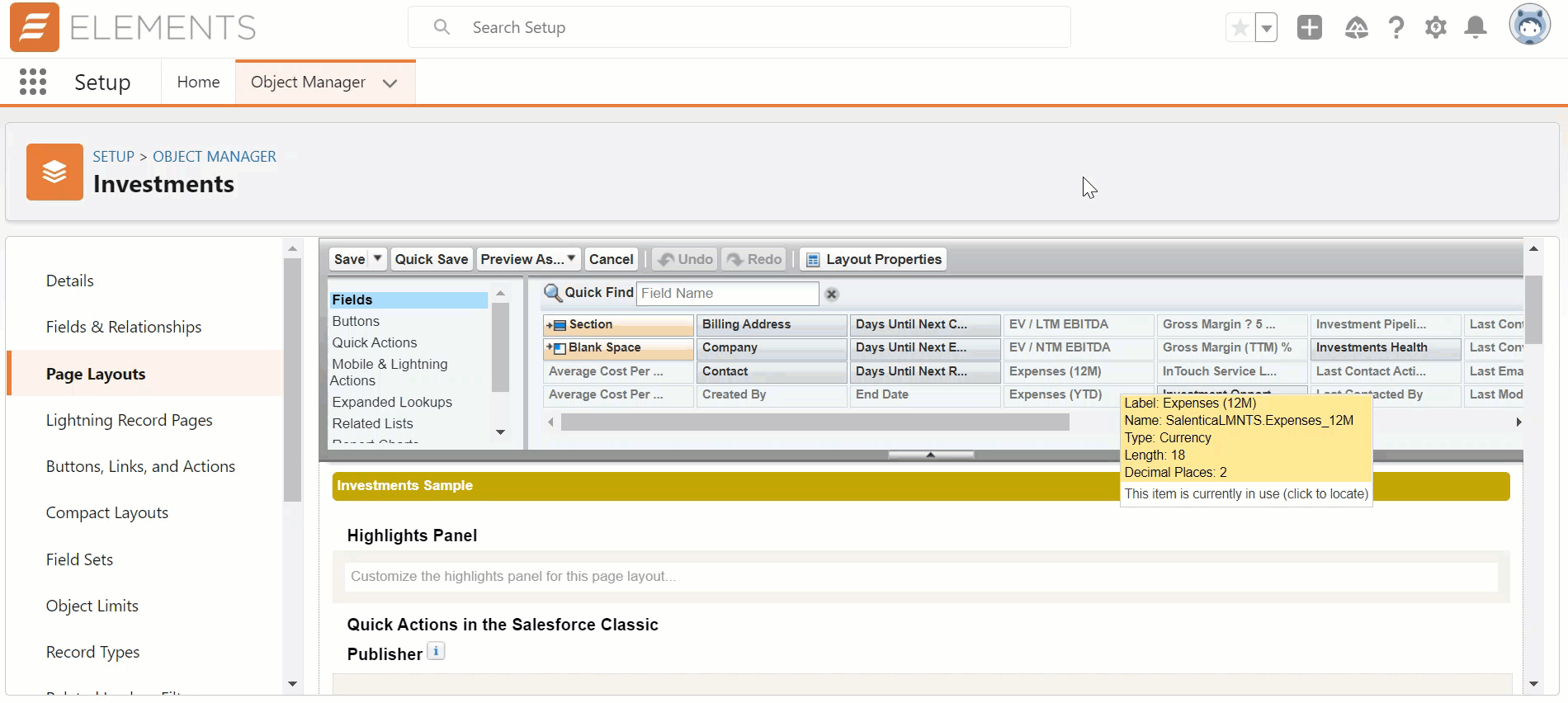Viewport: 1568px width, 703px height.
Task: Open the Trailhead guidance icon
Action: click(1356, 28)
